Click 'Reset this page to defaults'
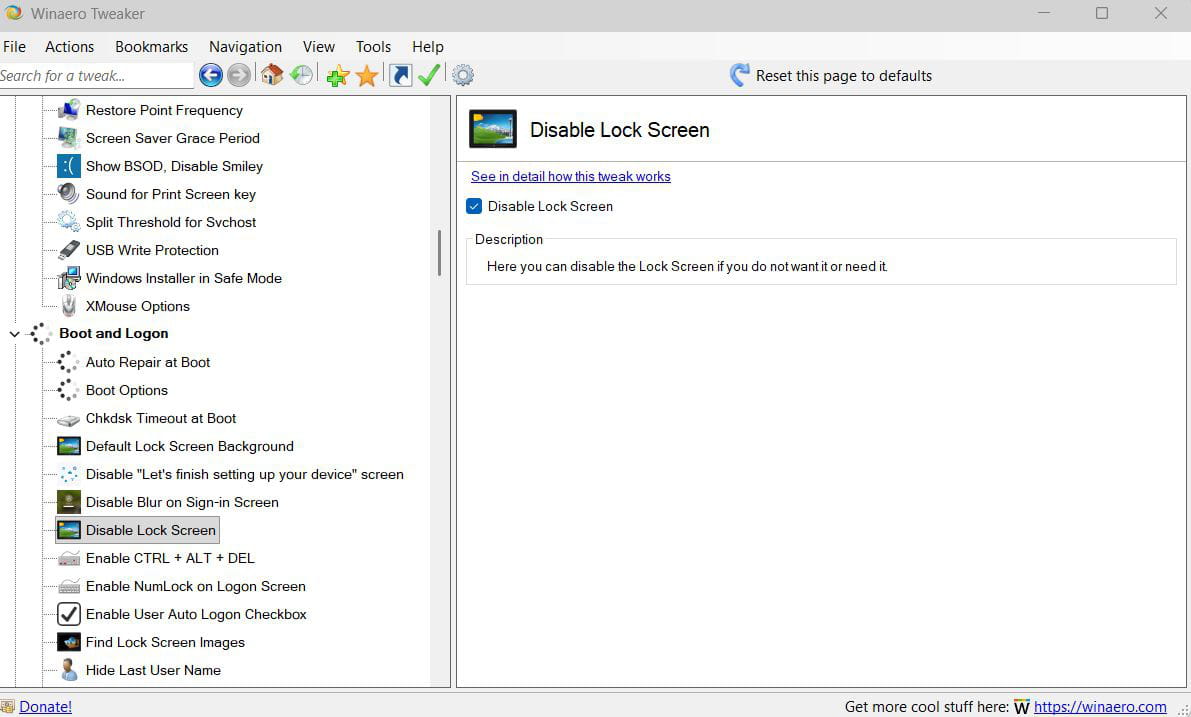The height and width of the screenshot is (717, 1191). click(843, 76)
